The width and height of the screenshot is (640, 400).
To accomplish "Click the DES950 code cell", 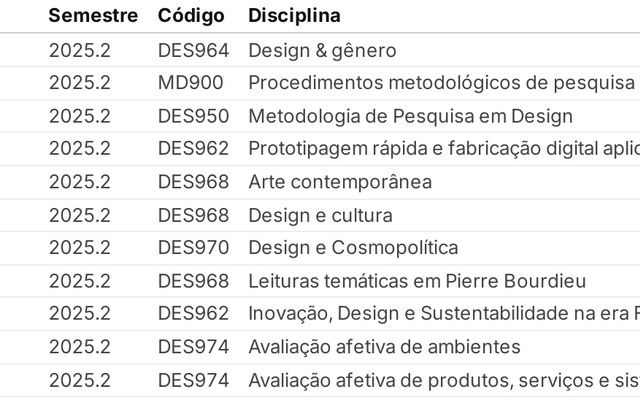I will [x=193, y=116].
